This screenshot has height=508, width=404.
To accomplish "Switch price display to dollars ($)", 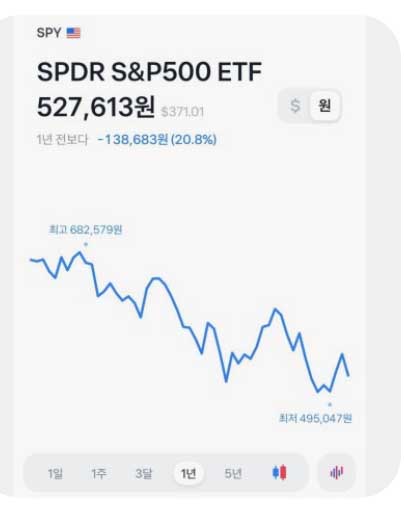I will tap(295, 106).
